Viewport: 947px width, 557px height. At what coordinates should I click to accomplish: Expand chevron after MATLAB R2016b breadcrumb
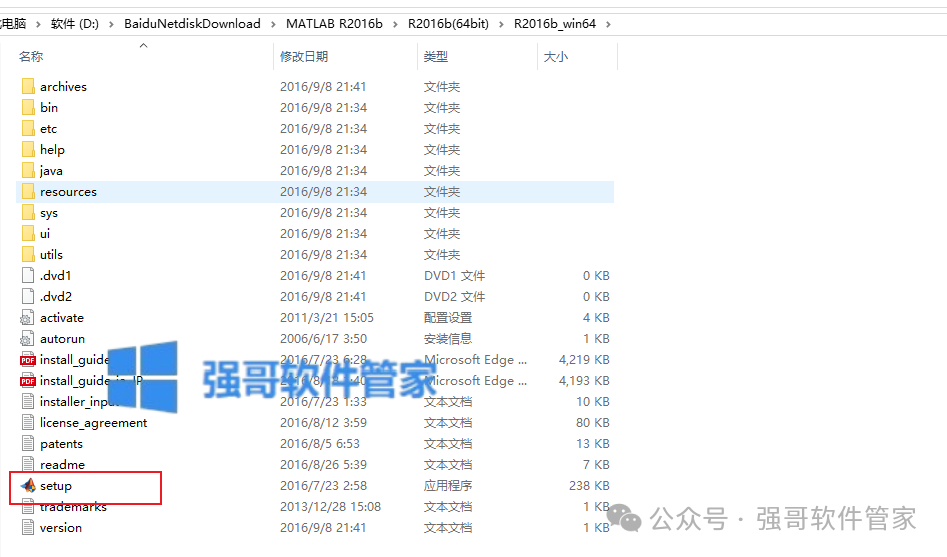click(x=396, y=24)
